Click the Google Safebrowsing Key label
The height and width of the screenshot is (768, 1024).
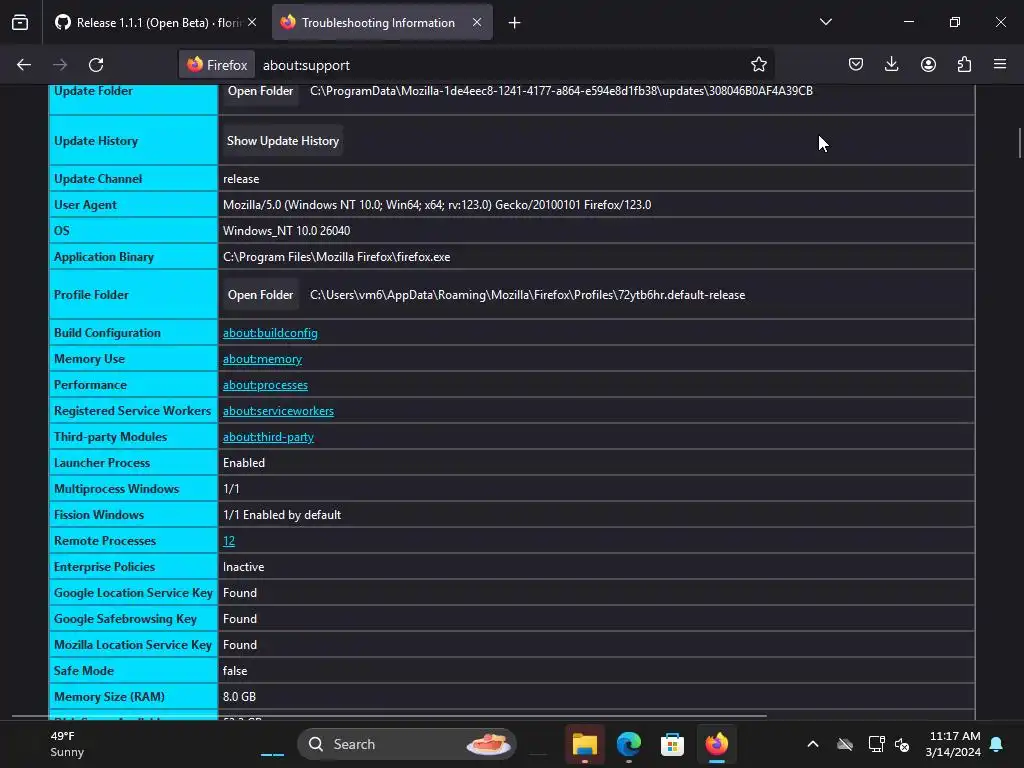[x=125, y=619]
